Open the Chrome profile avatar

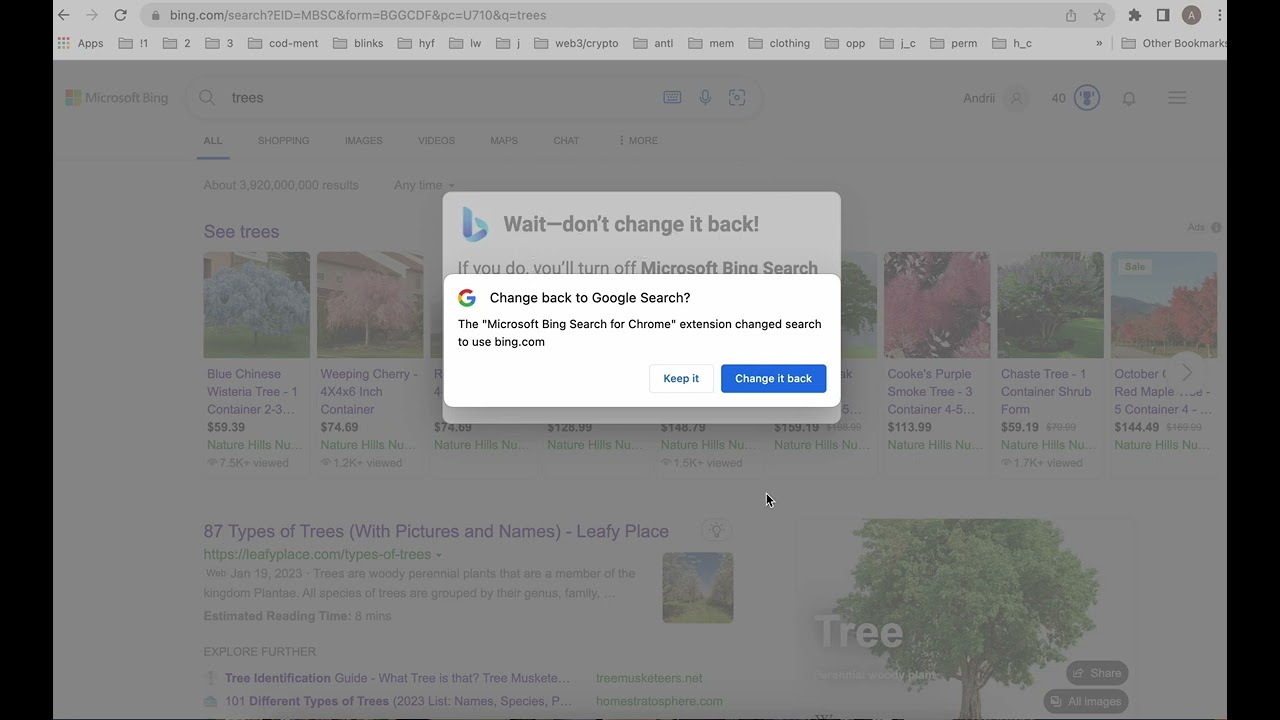pyautogui.click(x=1191, y=15)
